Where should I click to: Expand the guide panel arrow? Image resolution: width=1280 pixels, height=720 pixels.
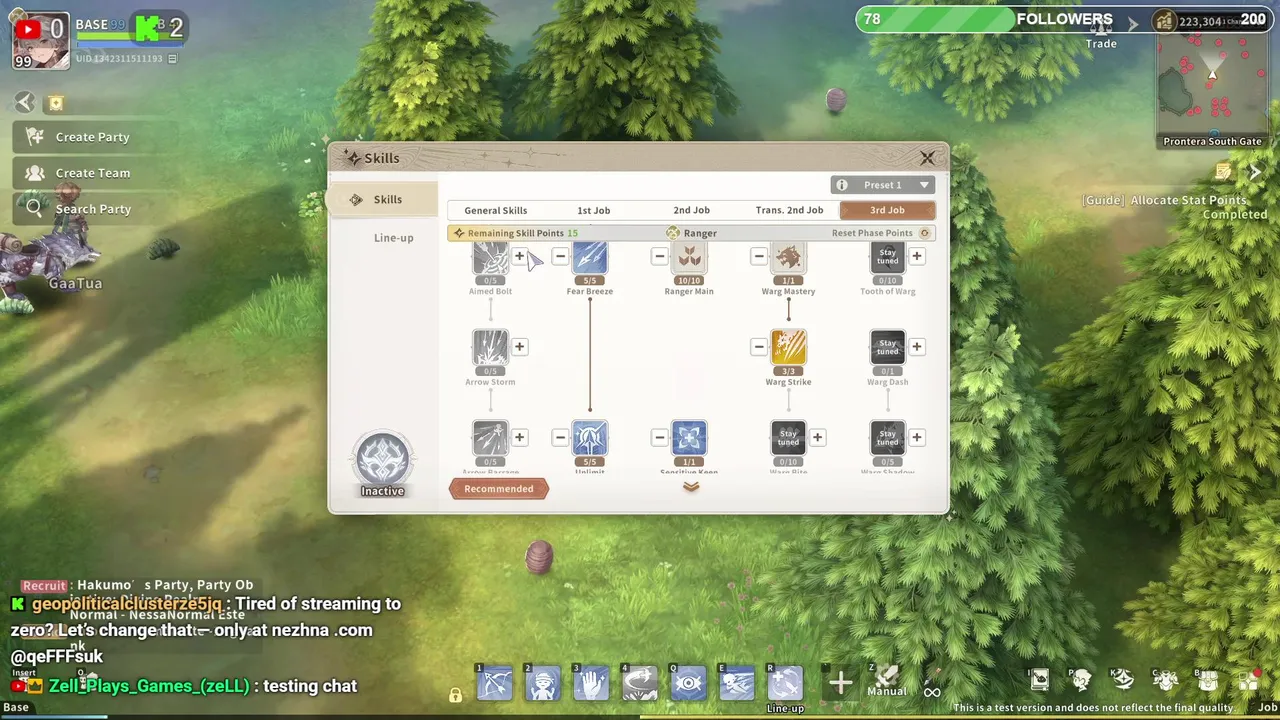click(1256, 172)
